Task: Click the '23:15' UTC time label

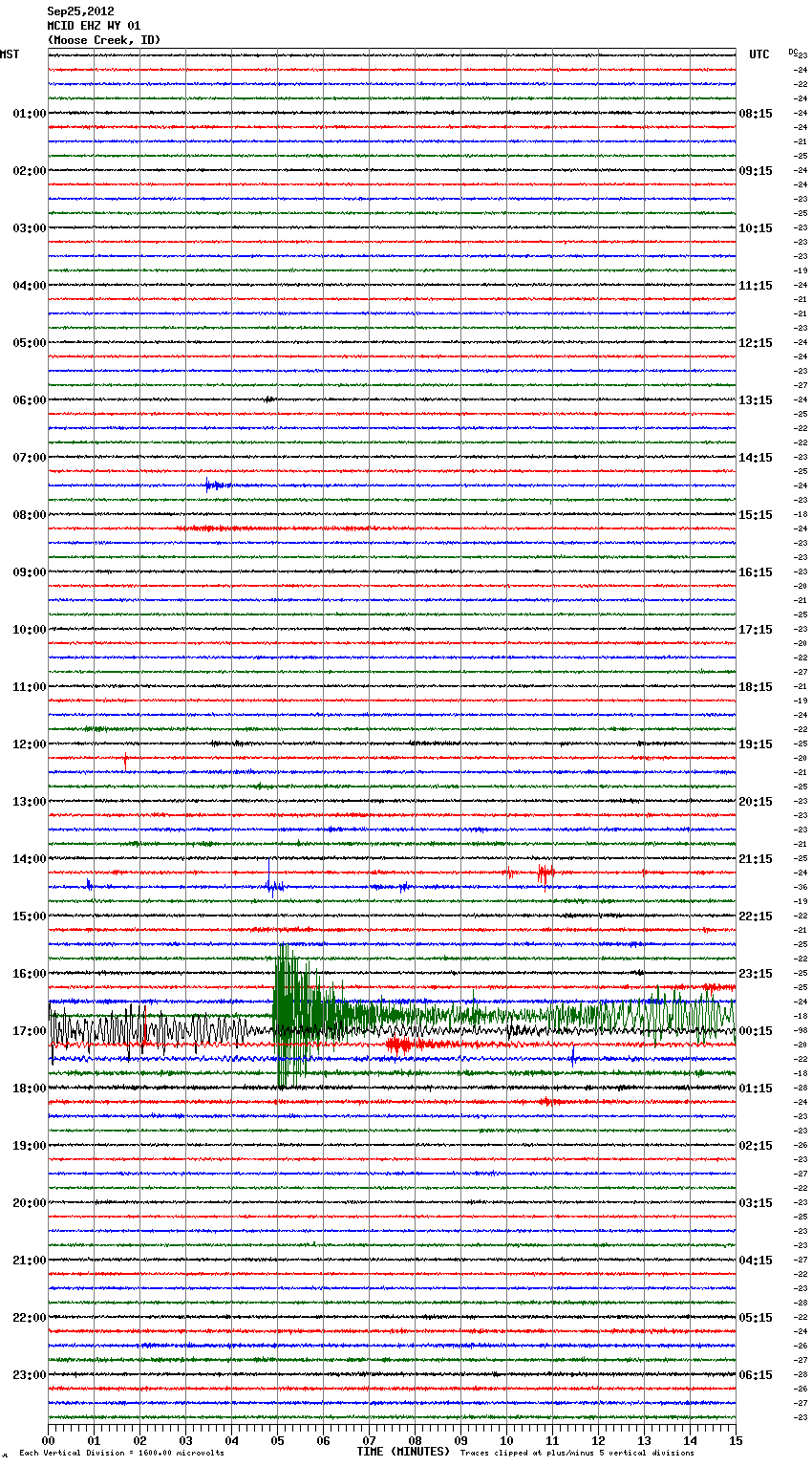Action: click(756, 974)
